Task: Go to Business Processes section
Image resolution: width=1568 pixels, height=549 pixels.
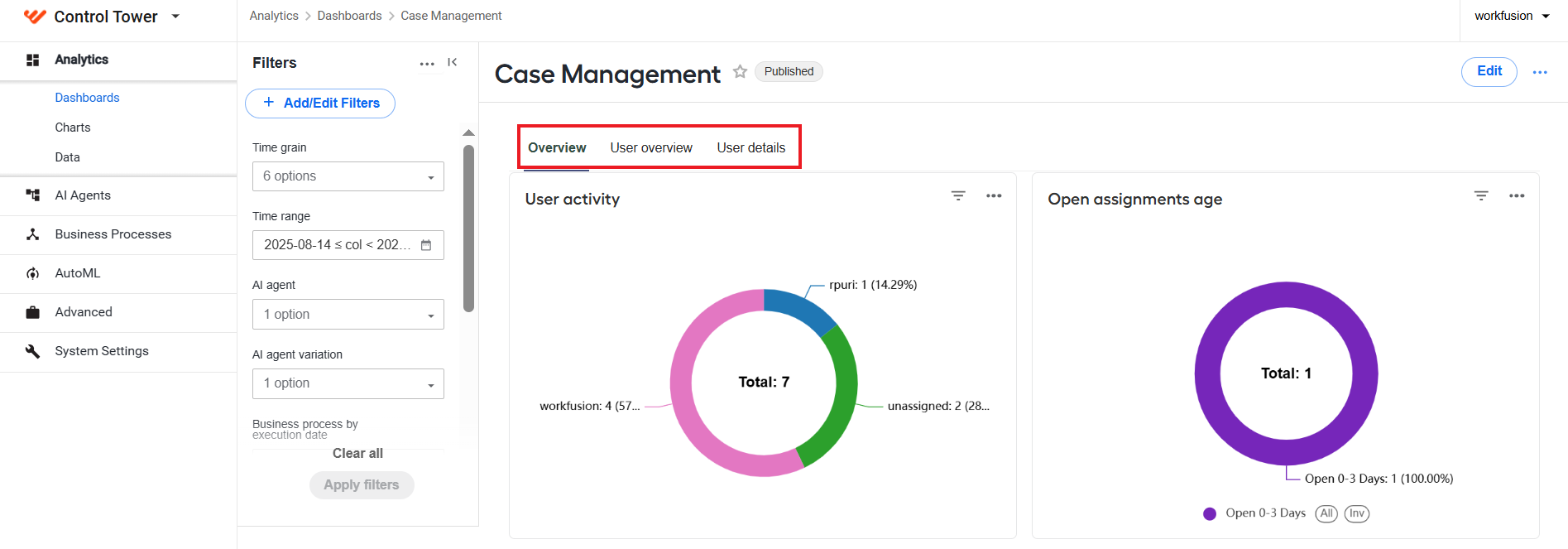Action: tap(113, 234)
